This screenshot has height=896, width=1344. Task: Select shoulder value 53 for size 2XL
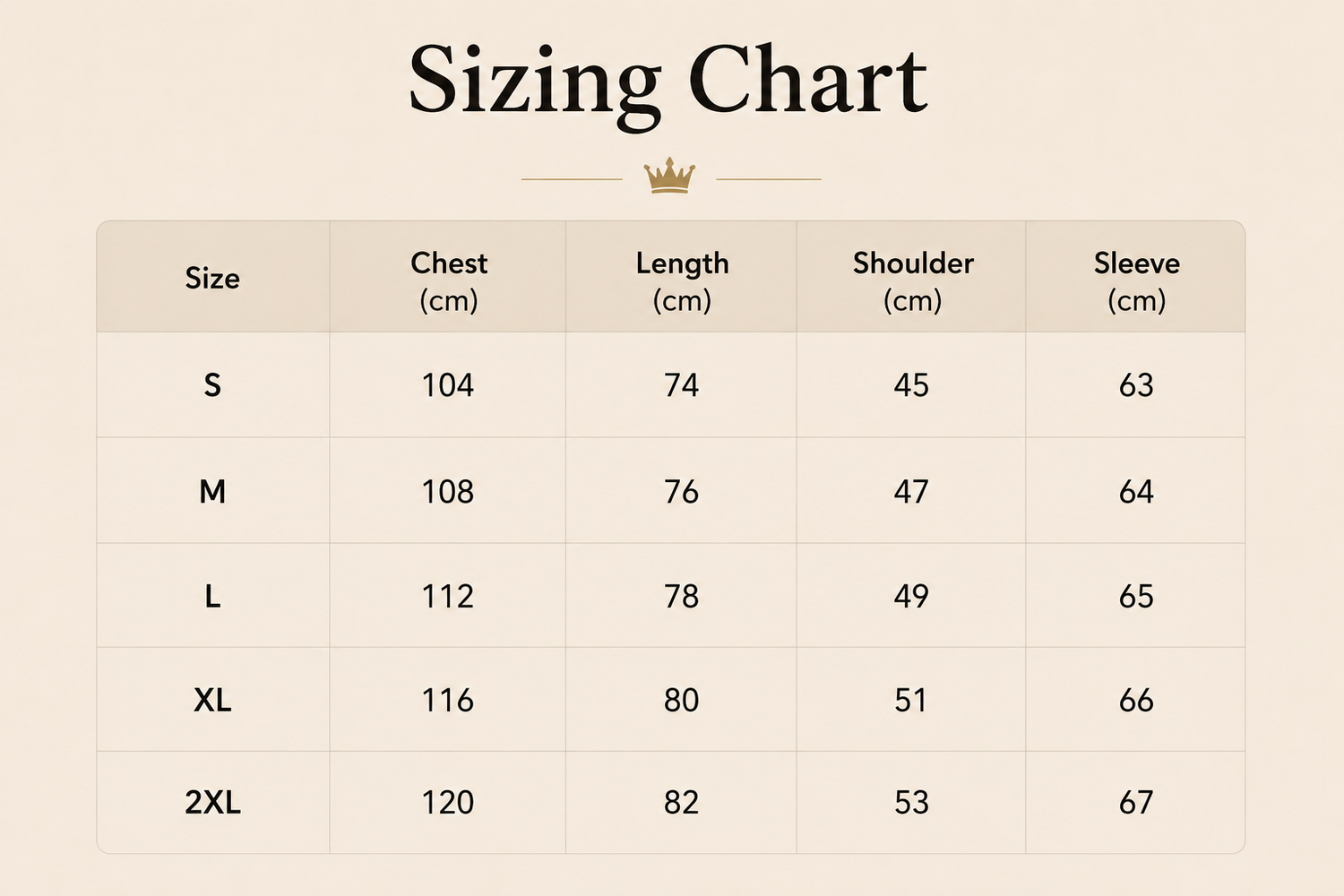coord(911,802)
